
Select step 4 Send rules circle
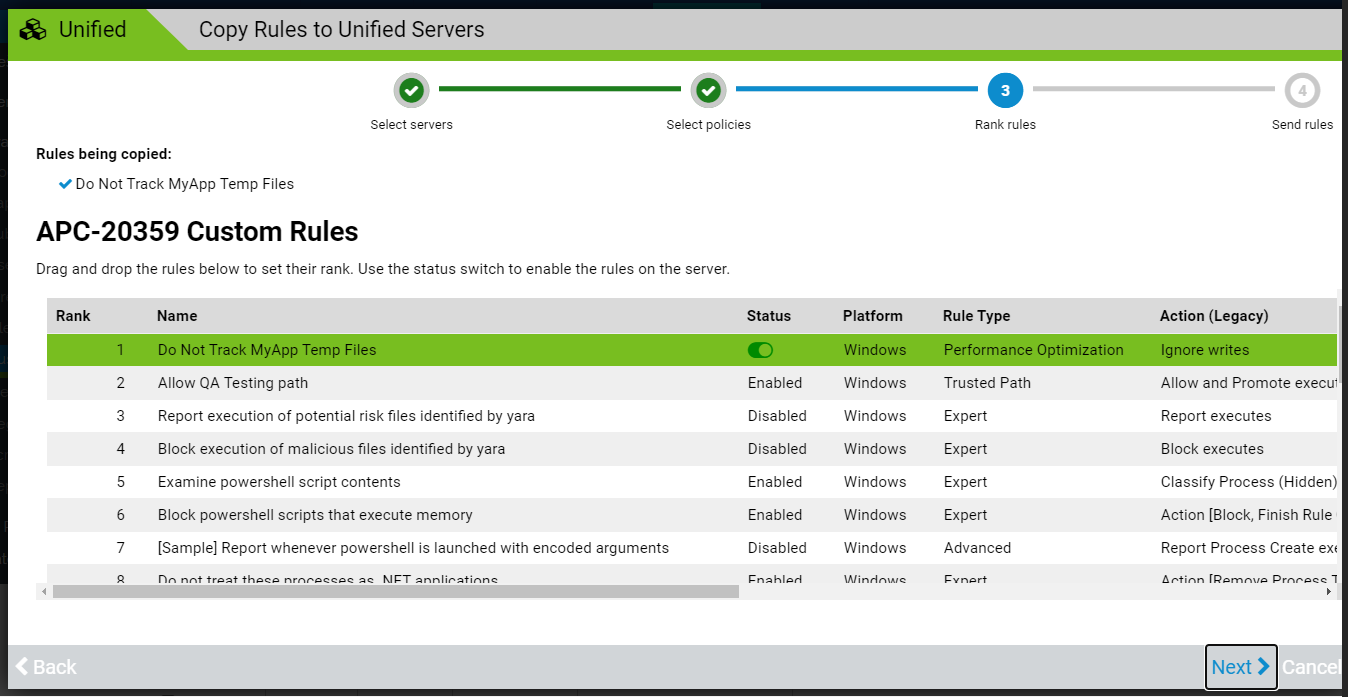tap(1302, 90)
